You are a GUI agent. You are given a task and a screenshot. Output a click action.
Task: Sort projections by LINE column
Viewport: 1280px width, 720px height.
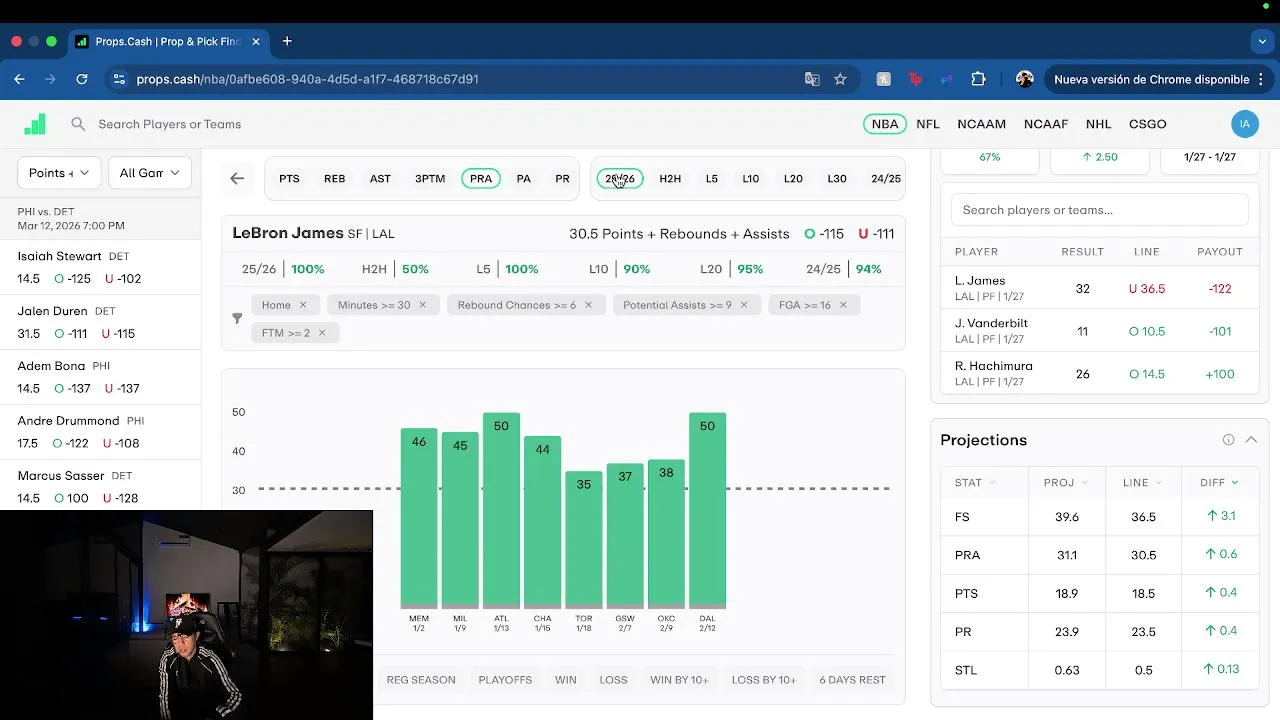click(1142, 482)
